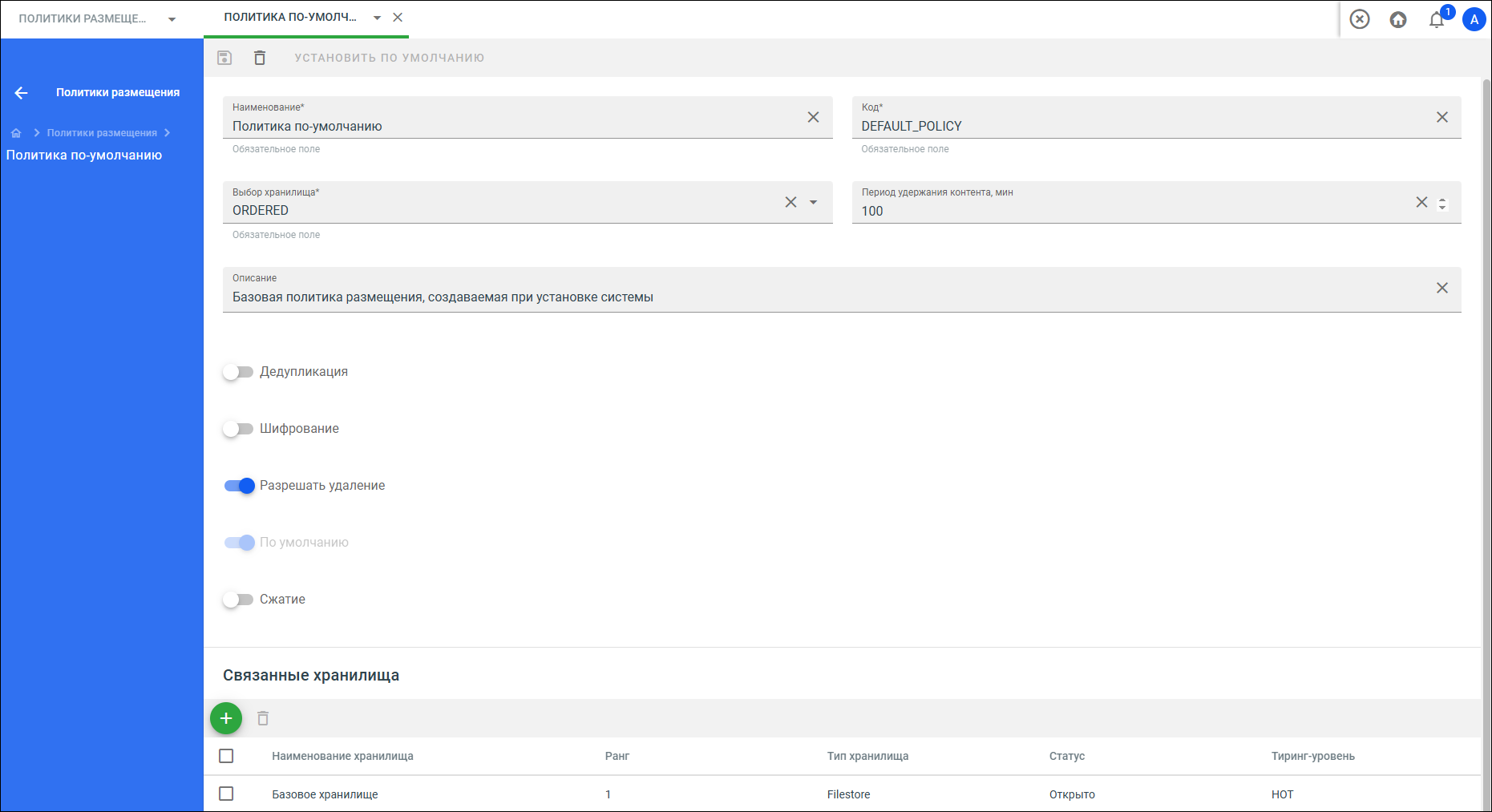Click the Связанные хранилища section heading
Viewport: 1492px width, 812px height.
point(311,675)
